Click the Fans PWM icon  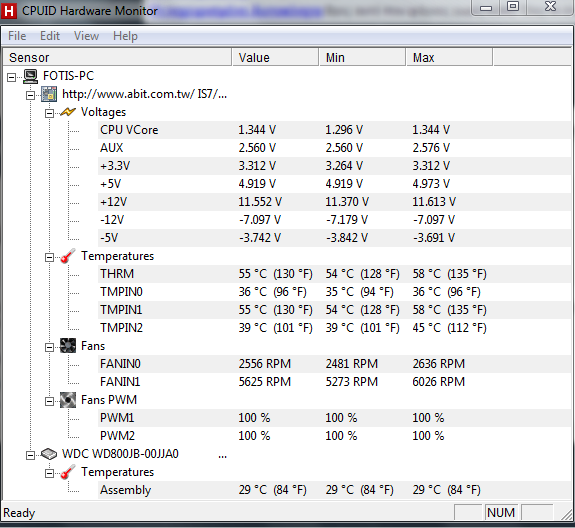pos(68,400)
